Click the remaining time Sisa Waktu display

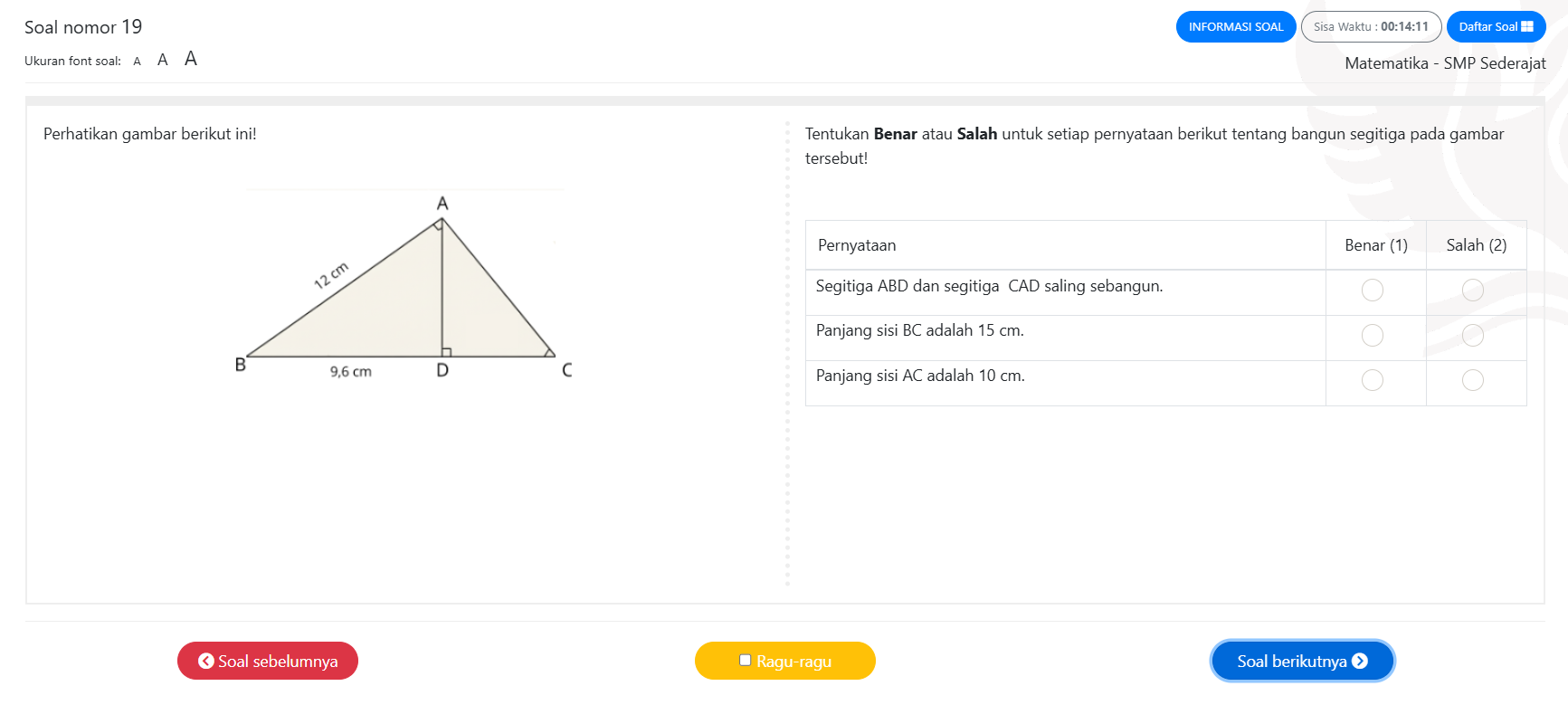tap(1371, 27)
